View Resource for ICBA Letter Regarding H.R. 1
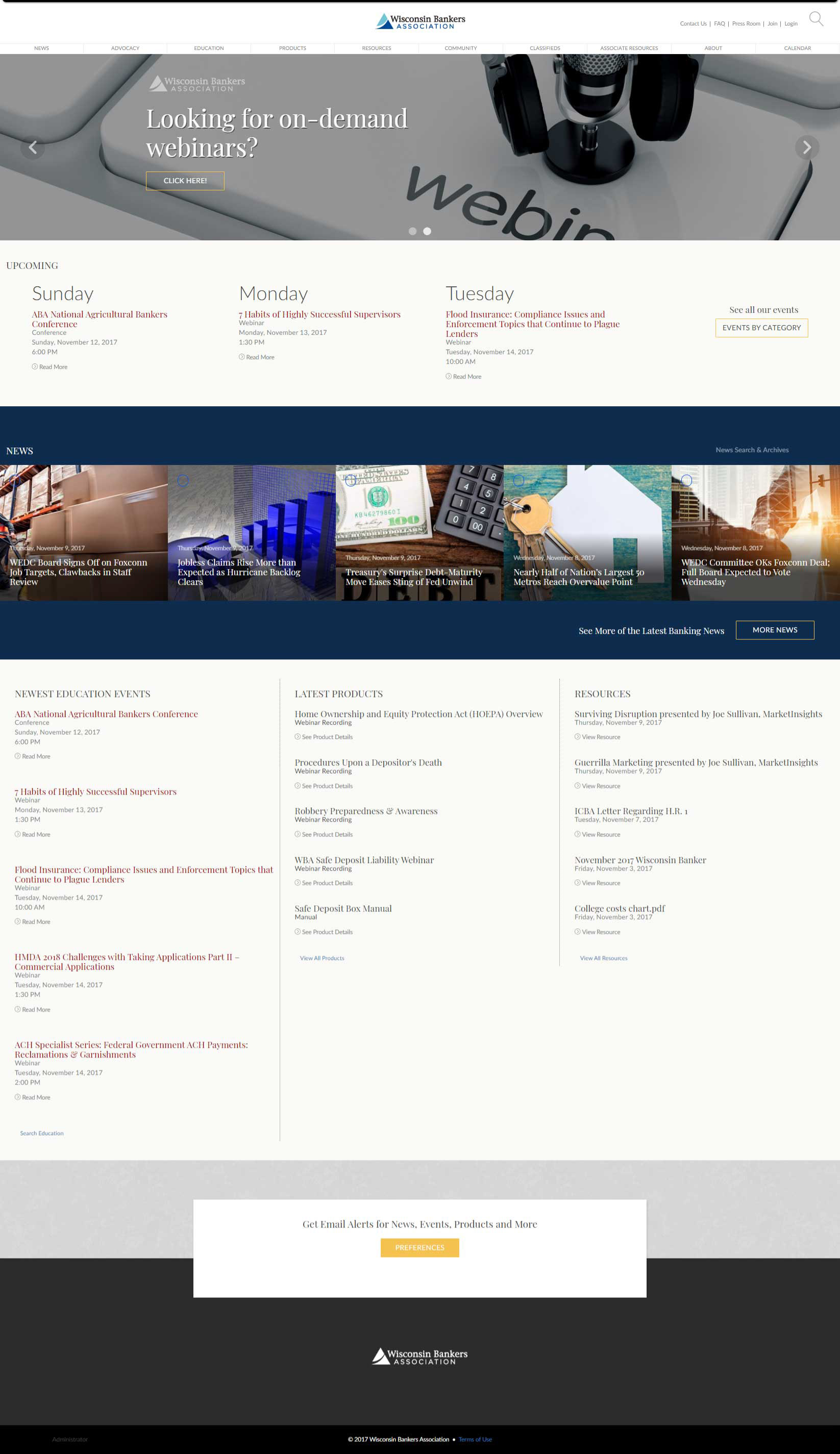Viewport: 840px width, 1454px height. pos(597,834)
